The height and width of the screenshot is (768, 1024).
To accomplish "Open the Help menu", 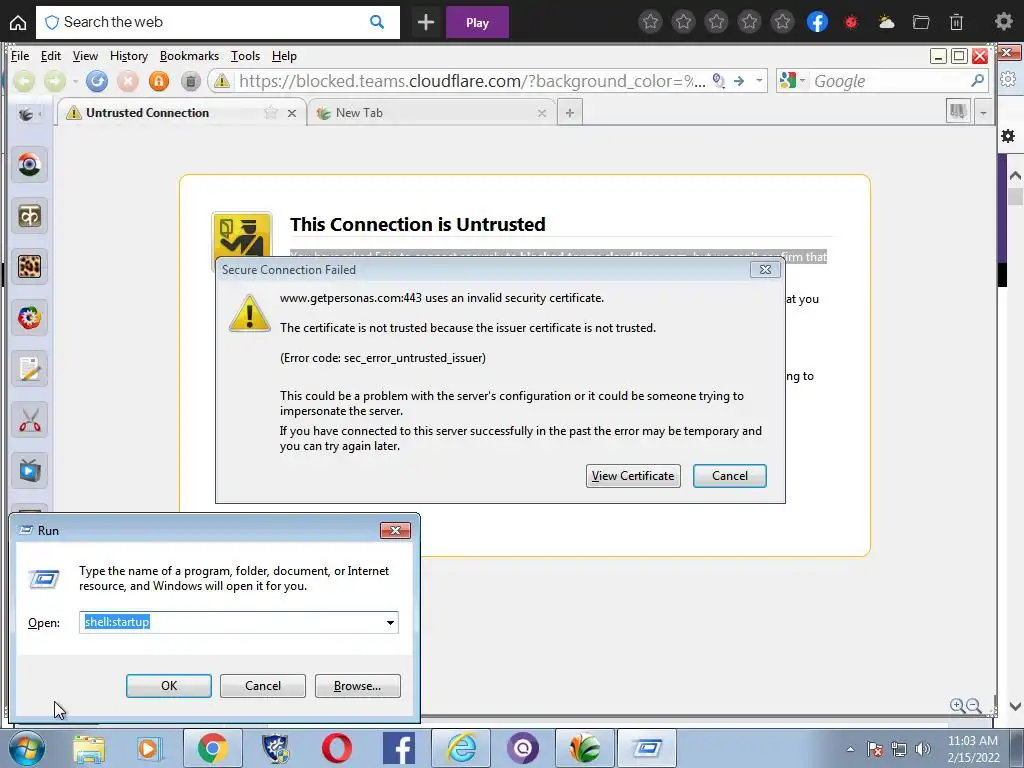I will tap(284, 56).
